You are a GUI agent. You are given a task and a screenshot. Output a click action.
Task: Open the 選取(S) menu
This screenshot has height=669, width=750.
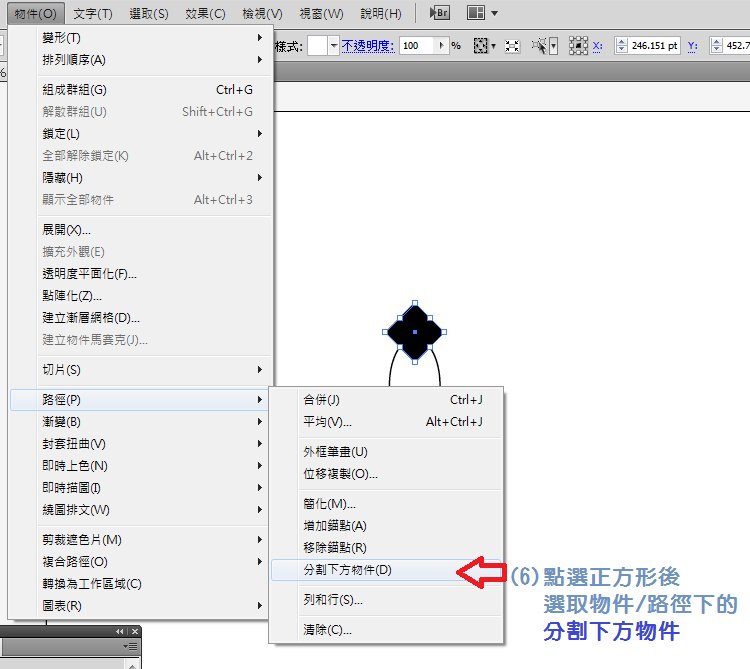[x=149, y=14]
